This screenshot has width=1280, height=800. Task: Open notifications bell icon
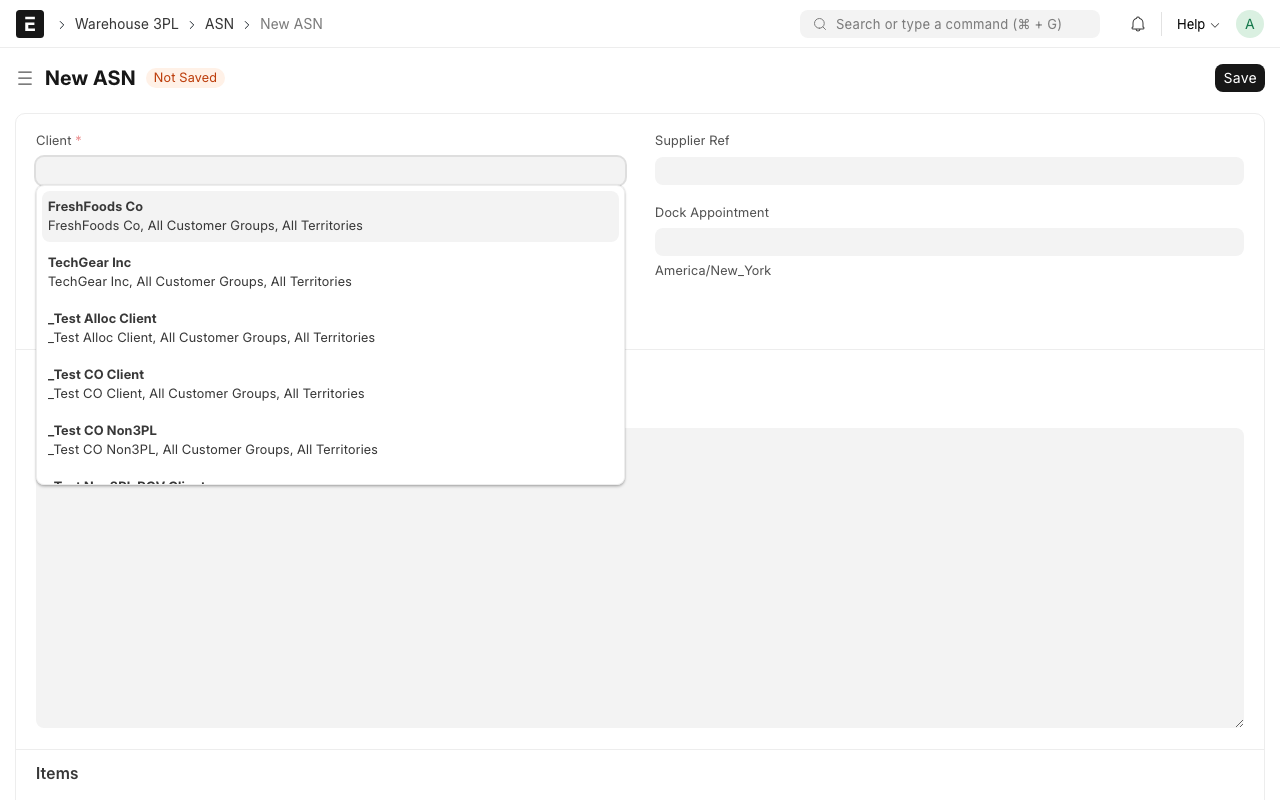pyautogui.click(x=1138, y=24)
